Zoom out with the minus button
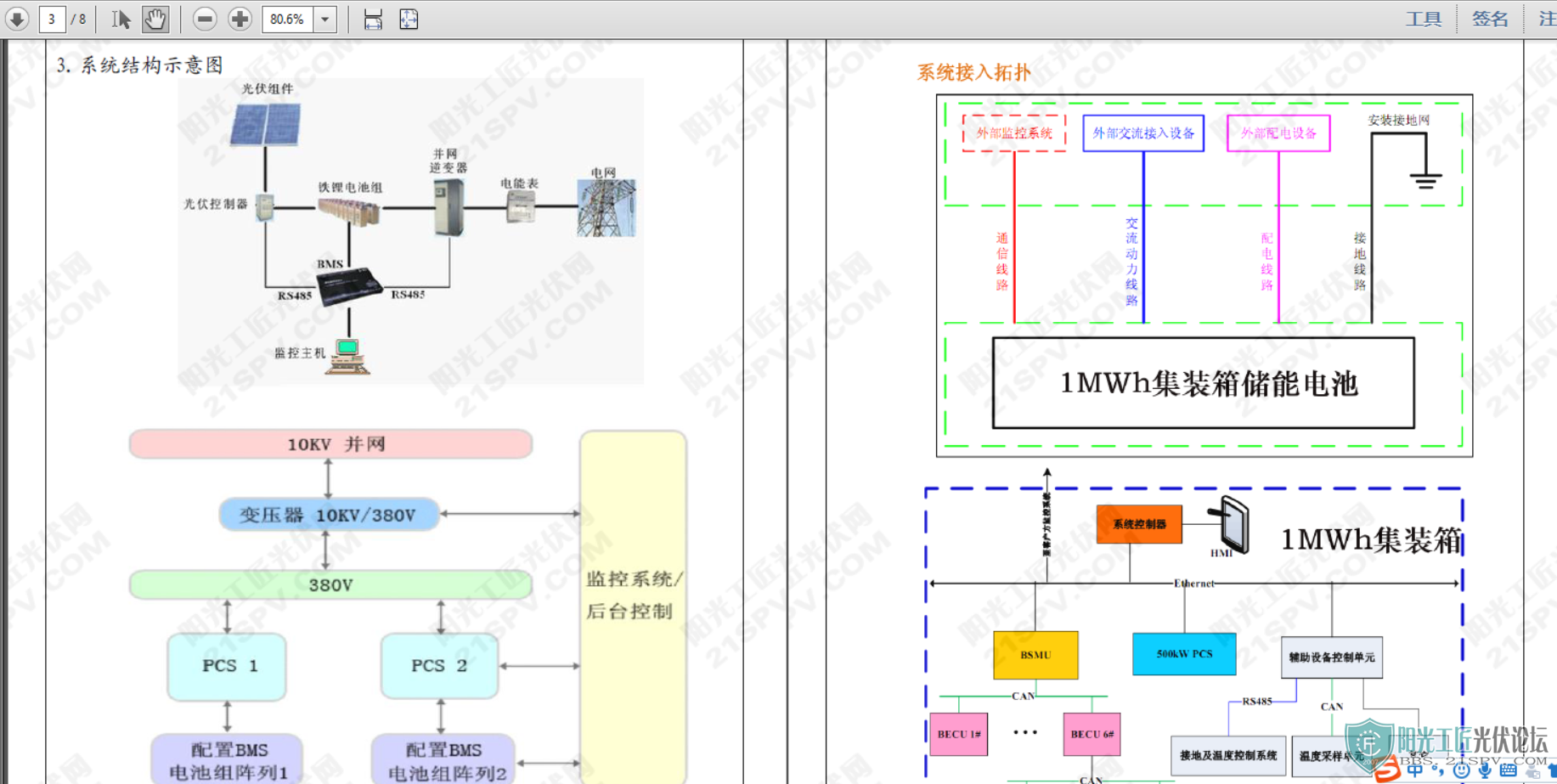 tap(204, 19)
